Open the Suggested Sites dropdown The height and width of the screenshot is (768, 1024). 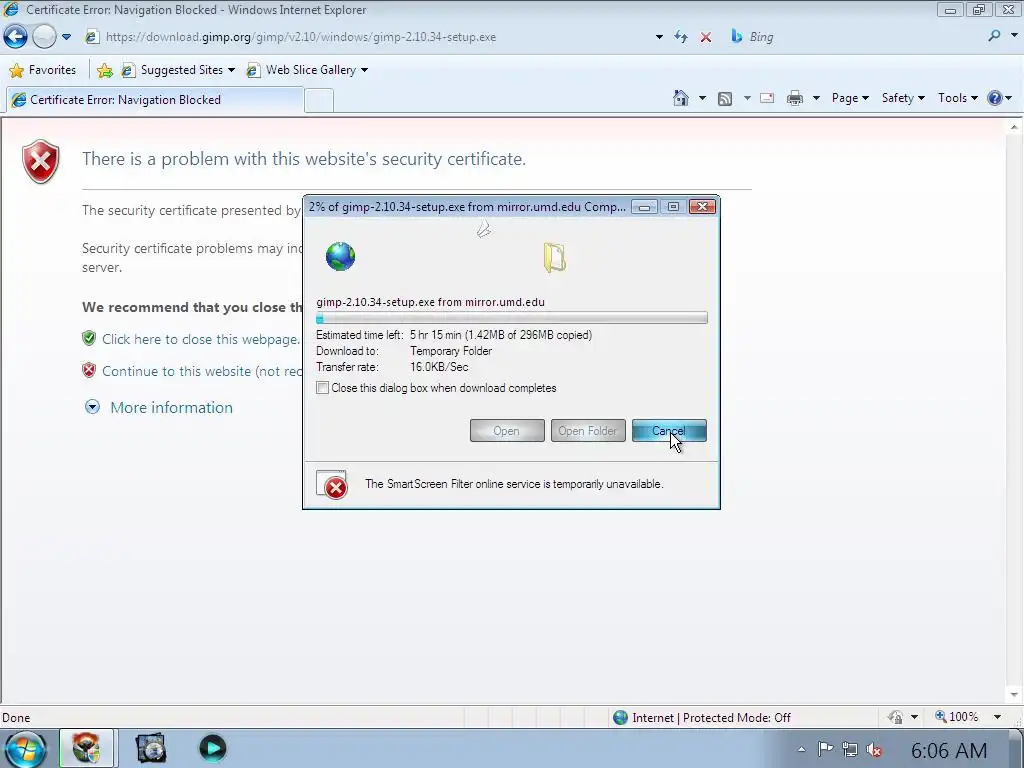(x=178, y=70)
